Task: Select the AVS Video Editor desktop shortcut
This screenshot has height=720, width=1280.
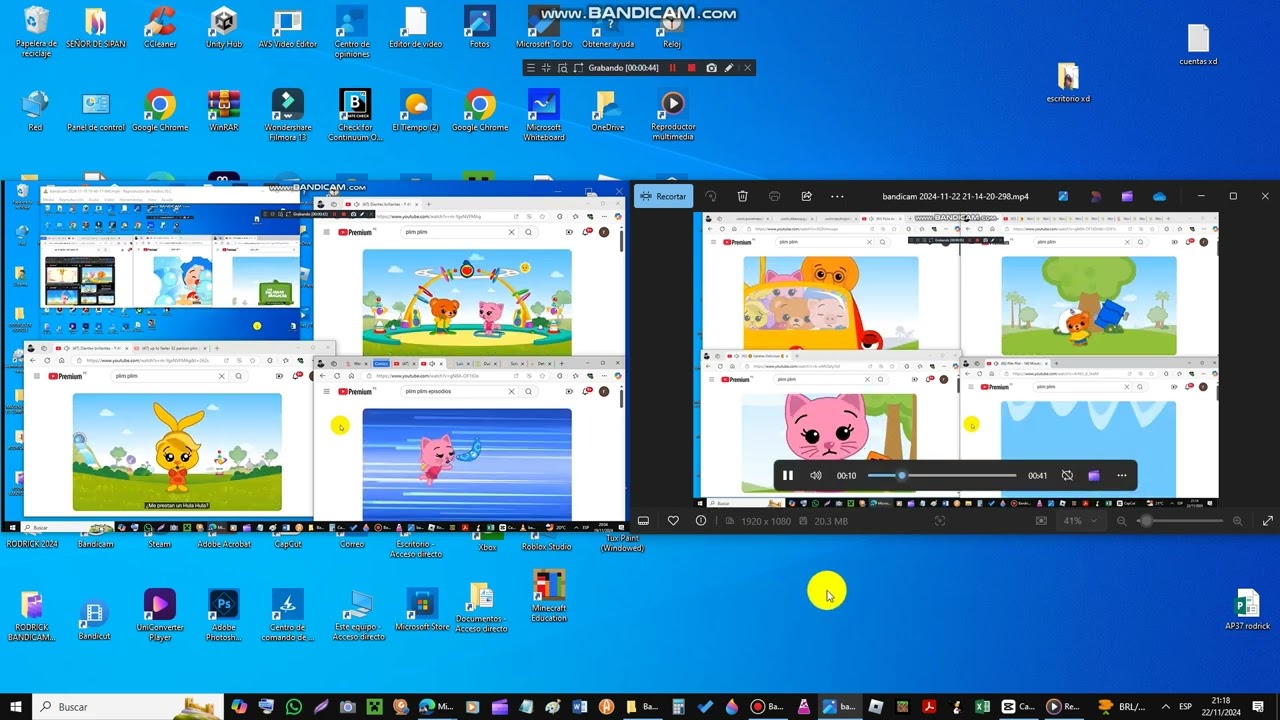Action: (x=288, y=27)
